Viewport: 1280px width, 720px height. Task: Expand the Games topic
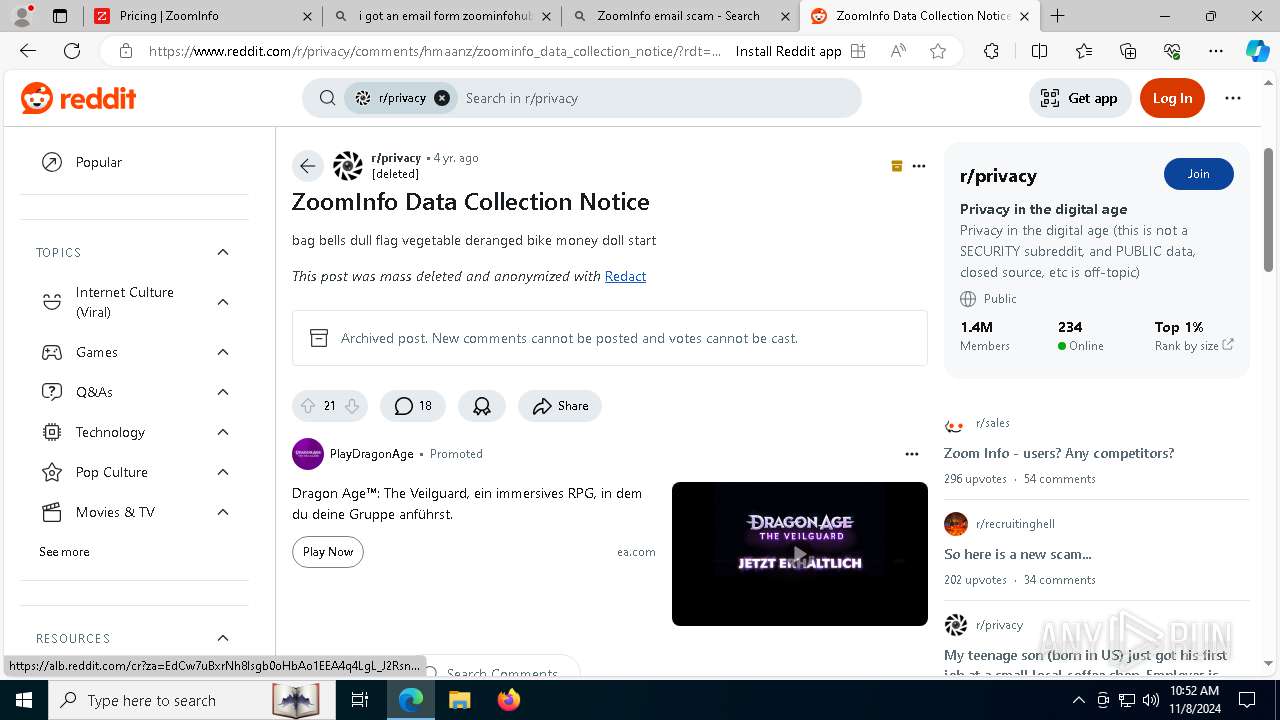click(x=223, y=352)
